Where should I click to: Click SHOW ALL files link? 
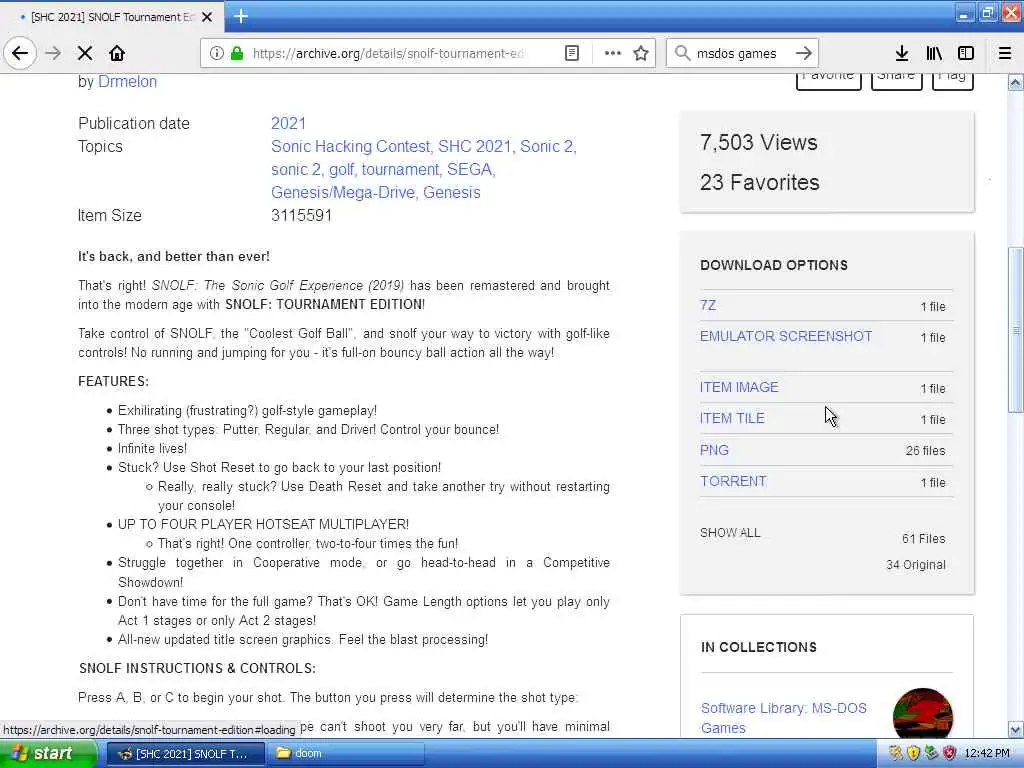(x=730, y=533)
